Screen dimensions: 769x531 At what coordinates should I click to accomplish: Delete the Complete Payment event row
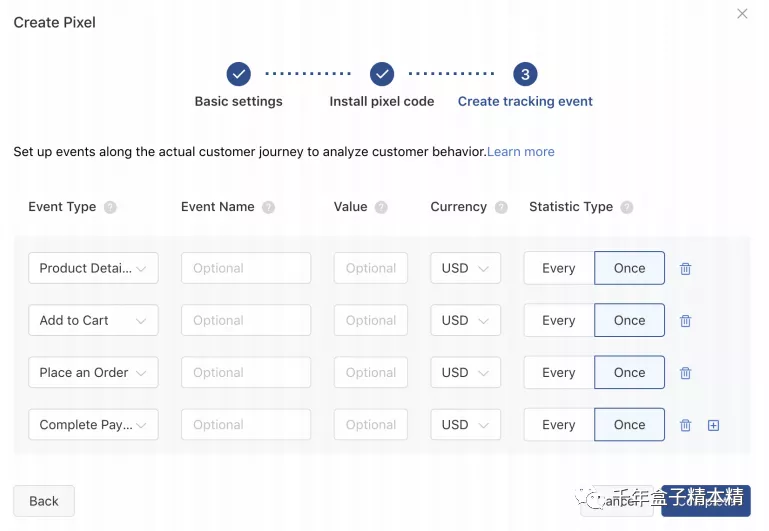[685, 425]
